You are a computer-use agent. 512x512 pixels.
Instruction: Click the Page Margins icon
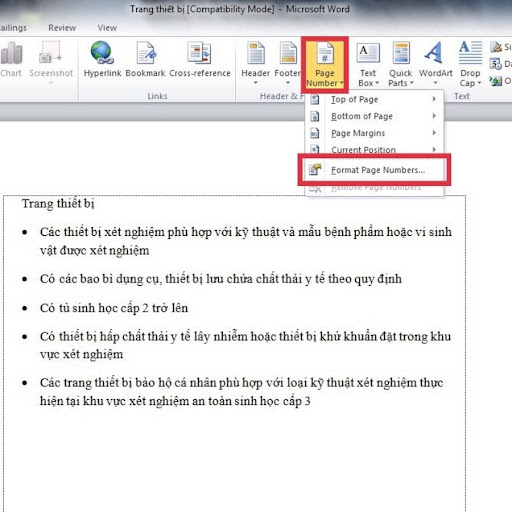click(x=315, y=133)
